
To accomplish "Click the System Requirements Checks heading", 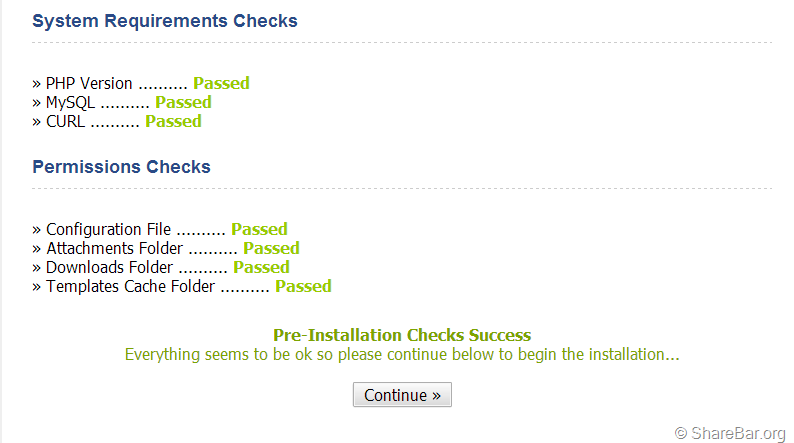I will (x=165, y=21).
